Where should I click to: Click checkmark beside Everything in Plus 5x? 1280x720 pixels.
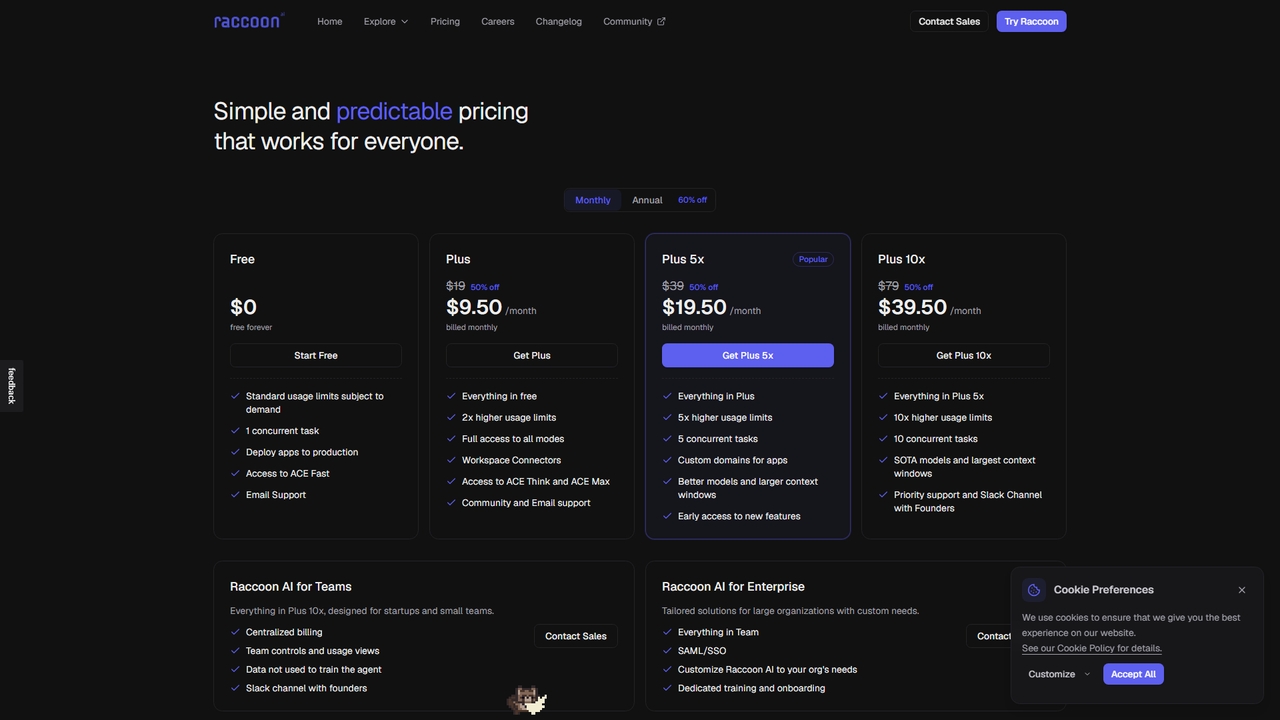point(883,396)
